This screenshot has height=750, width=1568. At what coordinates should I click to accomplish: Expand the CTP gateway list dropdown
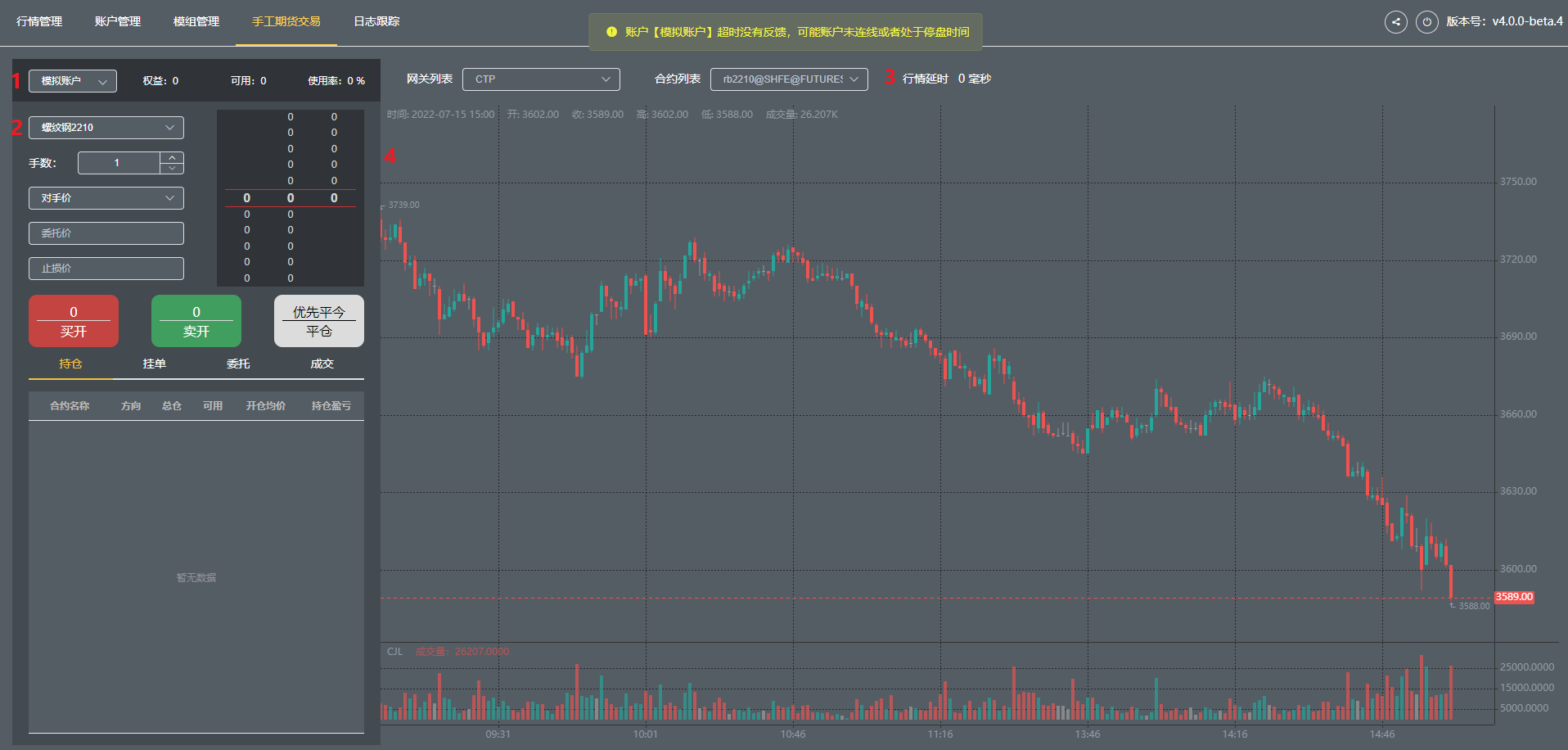[x=541, y=79]
